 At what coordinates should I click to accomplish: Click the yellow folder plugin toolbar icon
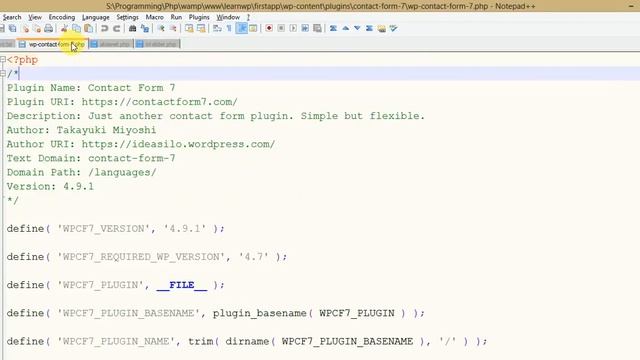click(x=381, y=28)
